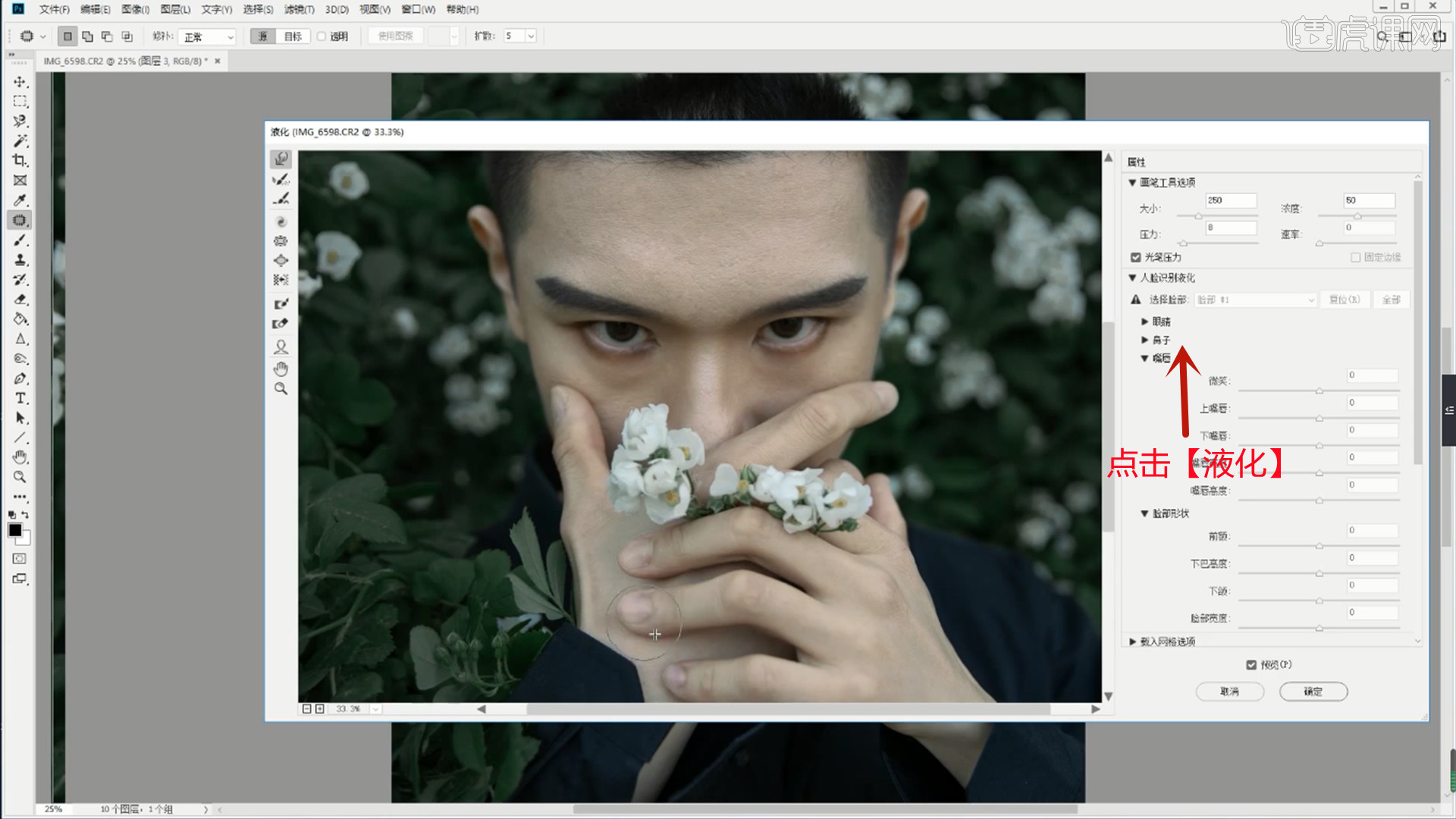Select the Crop tool in main toolbar
The image size is (1456, 819).
[x=20, y=161]
